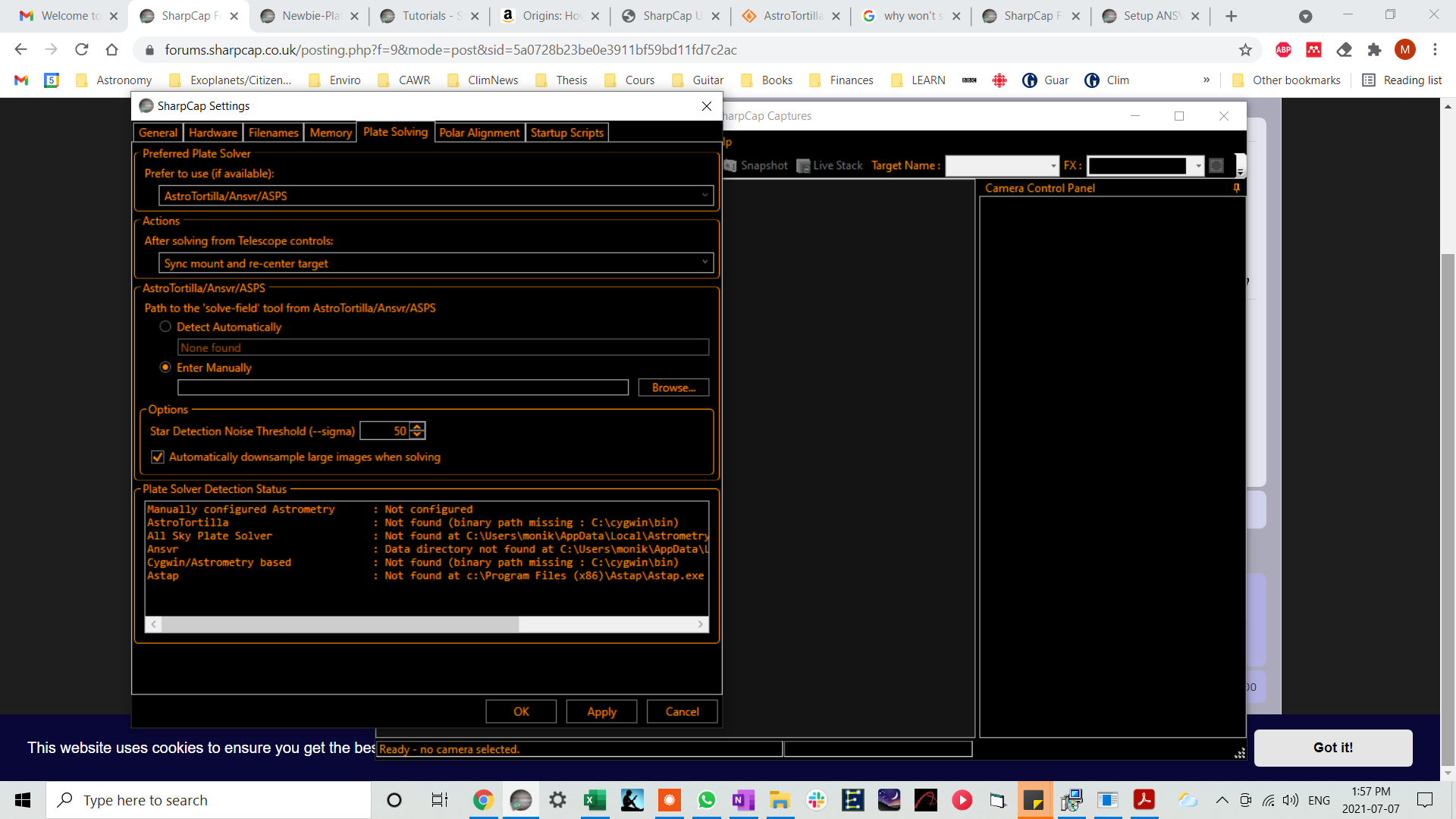
Task: Open the AdBlock Plus extension
Action: (1283, 50)
